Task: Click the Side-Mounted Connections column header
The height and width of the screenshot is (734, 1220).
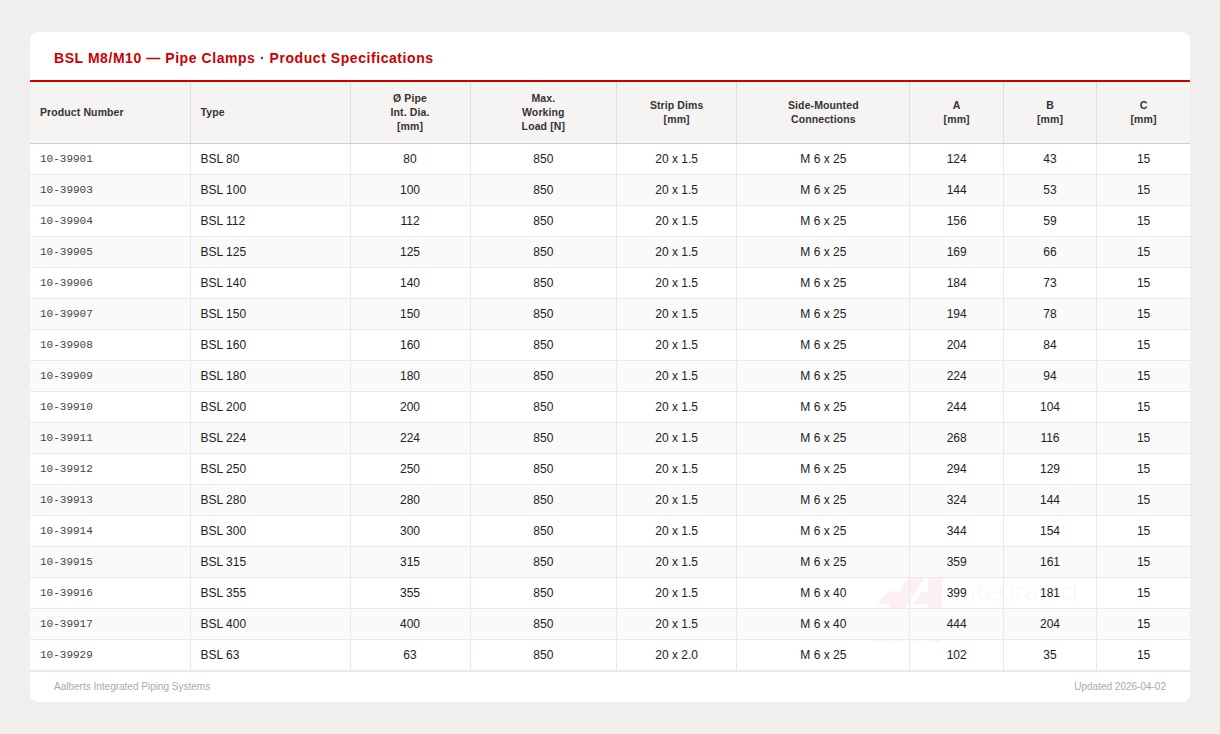Action: click(x=823, y=112)
